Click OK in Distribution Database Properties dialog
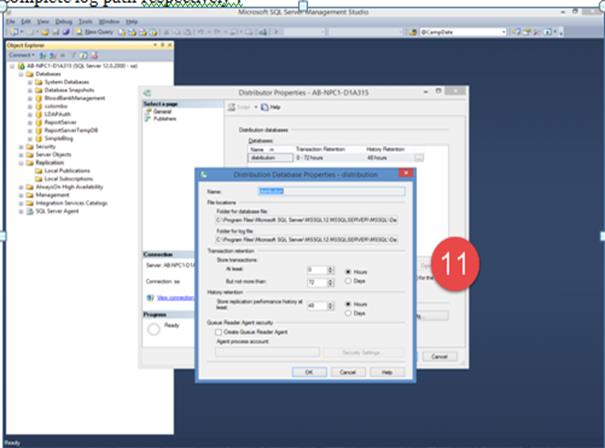 309,372
